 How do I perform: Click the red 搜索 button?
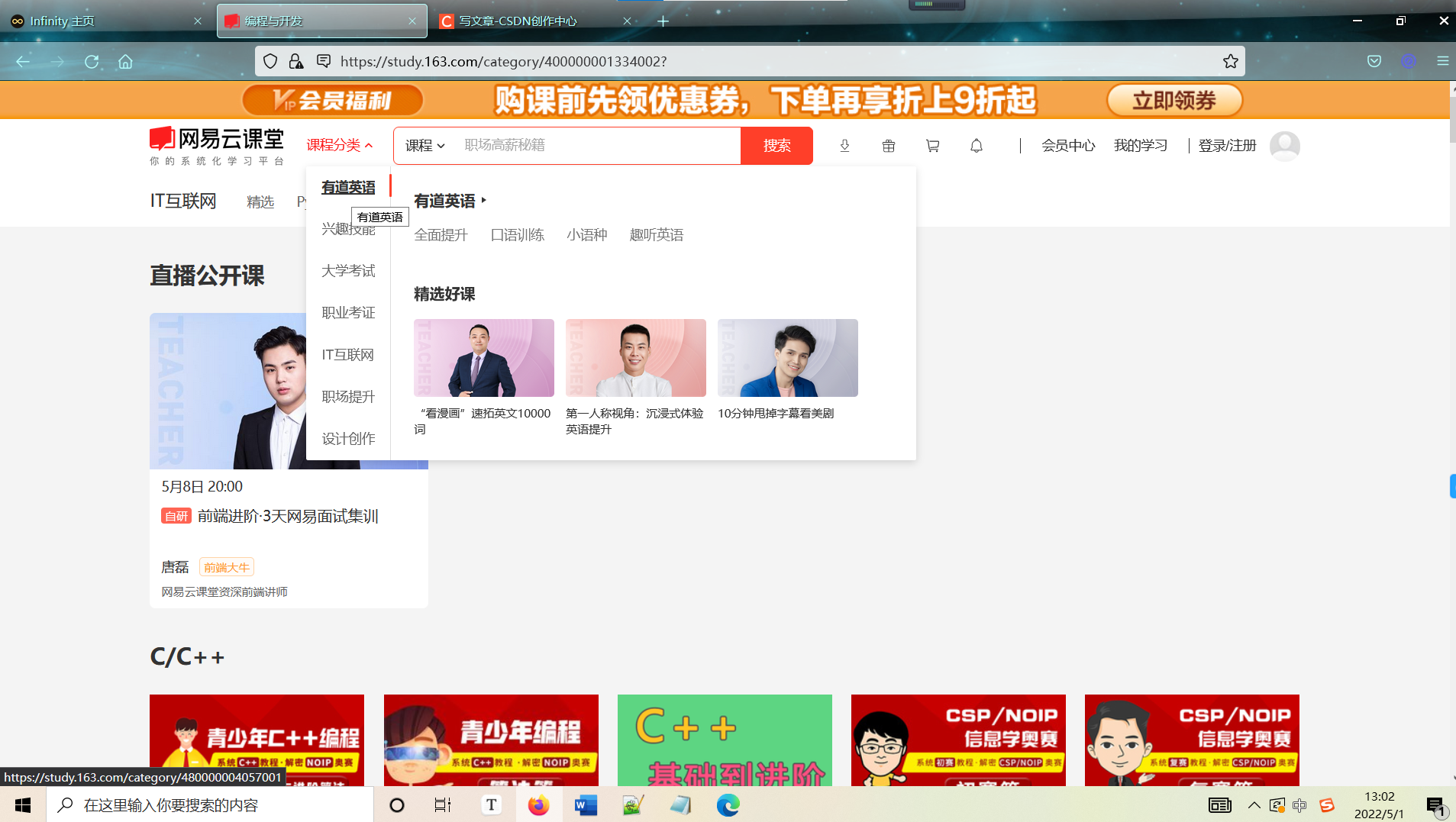tap(776, 145)
